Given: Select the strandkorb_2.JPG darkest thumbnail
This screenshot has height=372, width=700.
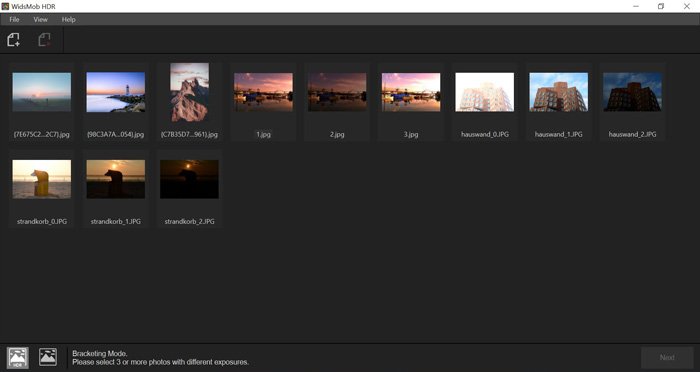Looking at the screenshot, I should [189, 179].
